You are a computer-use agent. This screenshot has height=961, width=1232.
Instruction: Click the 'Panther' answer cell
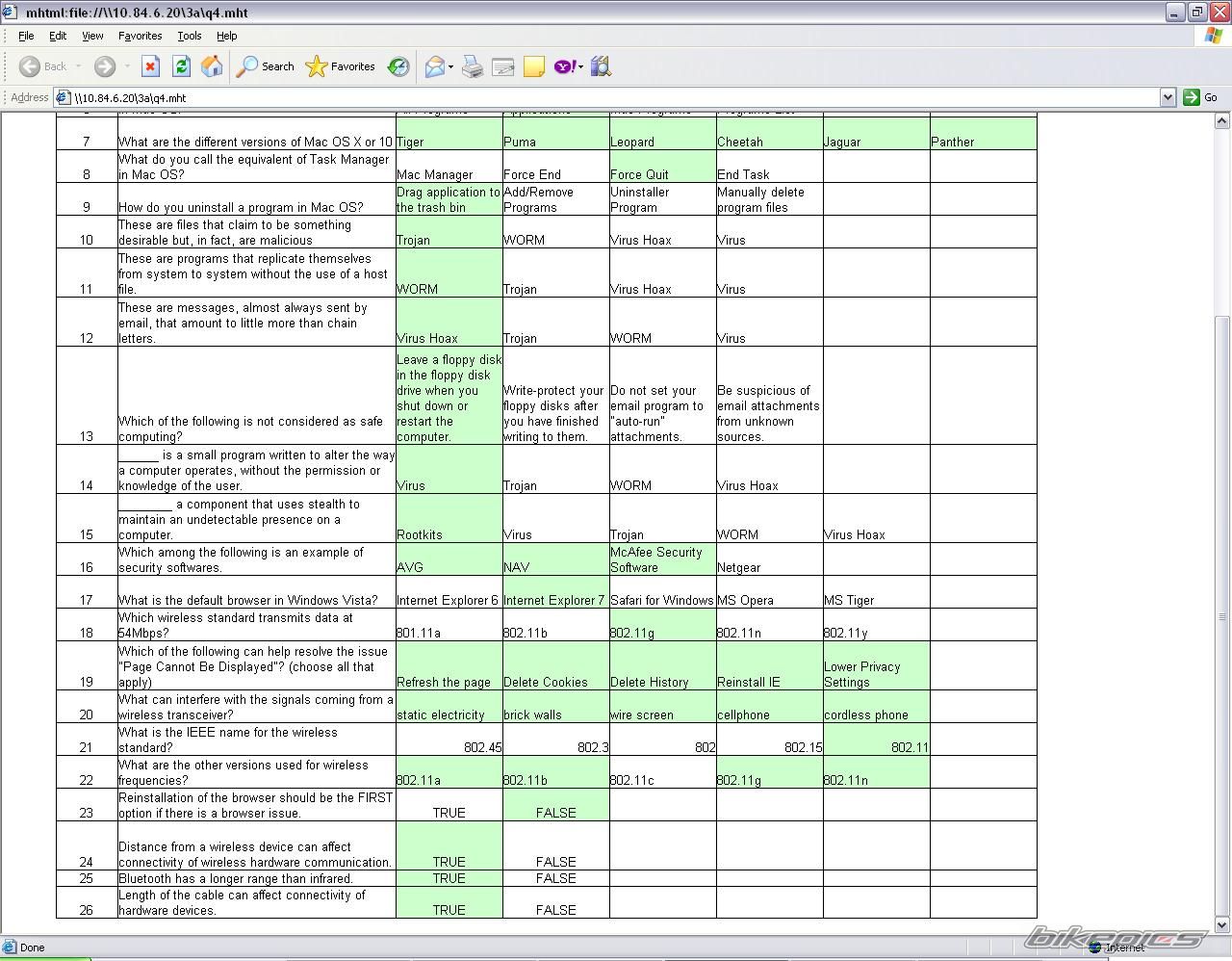click(983, 134)
